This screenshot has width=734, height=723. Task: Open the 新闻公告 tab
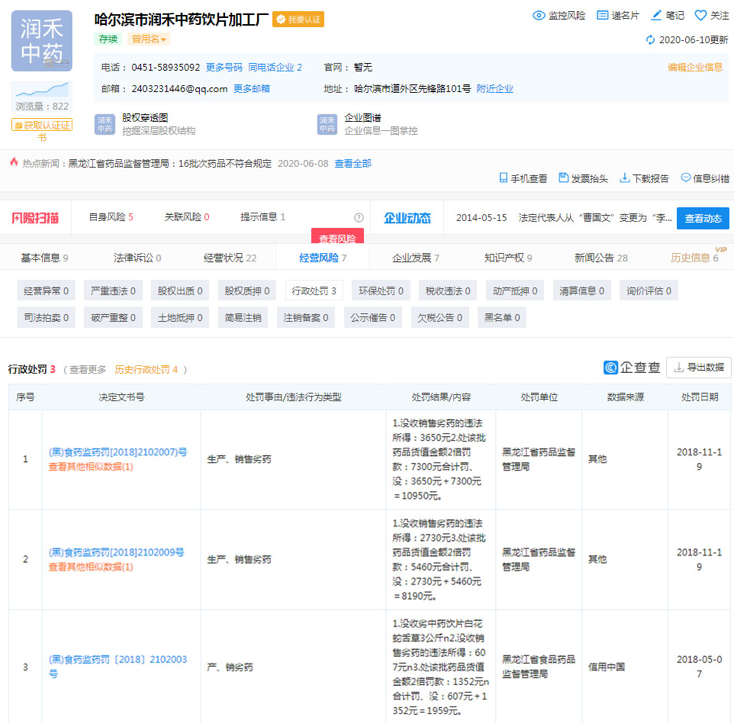point(601,257)
